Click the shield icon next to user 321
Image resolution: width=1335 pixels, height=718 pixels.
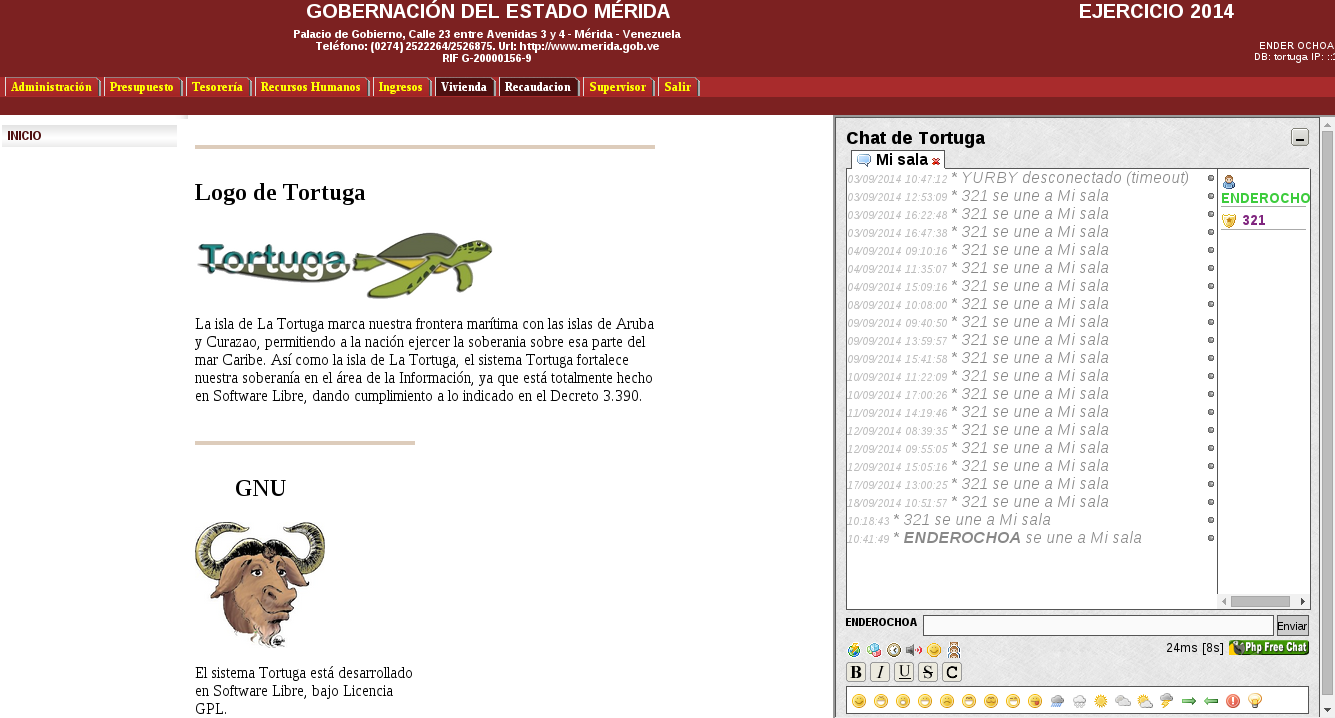[x=1229, y=220]
